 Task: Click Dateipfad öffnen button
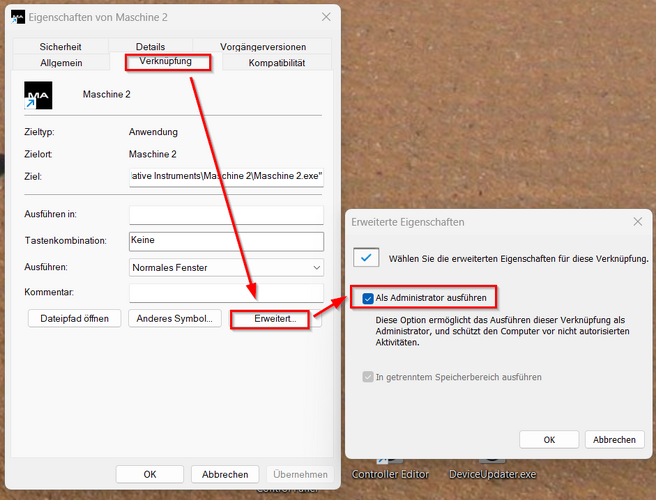click(x=74, y=319)
